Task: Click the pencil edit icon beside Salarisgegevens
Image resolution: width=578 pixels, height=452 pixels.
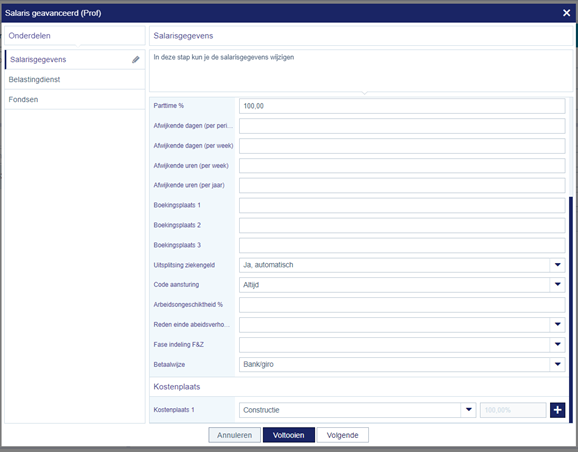Action: click(x=136, y=59)
